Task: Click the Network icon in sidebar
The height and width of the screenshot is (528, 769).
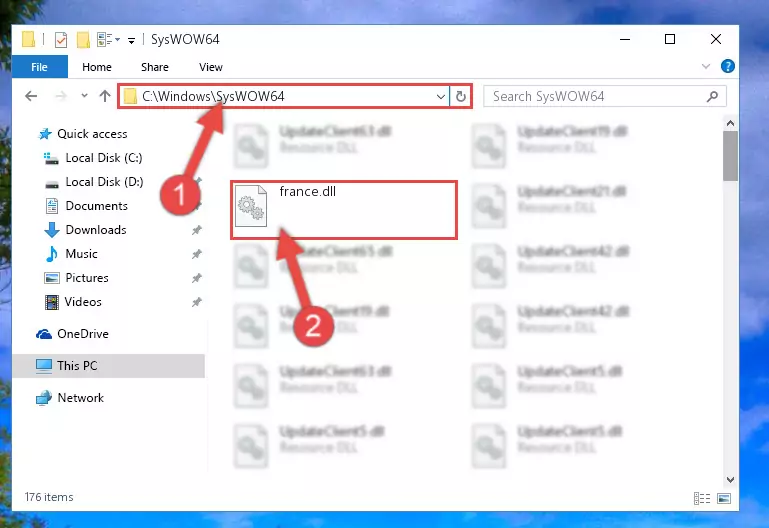Action: [x=44, y=398]
